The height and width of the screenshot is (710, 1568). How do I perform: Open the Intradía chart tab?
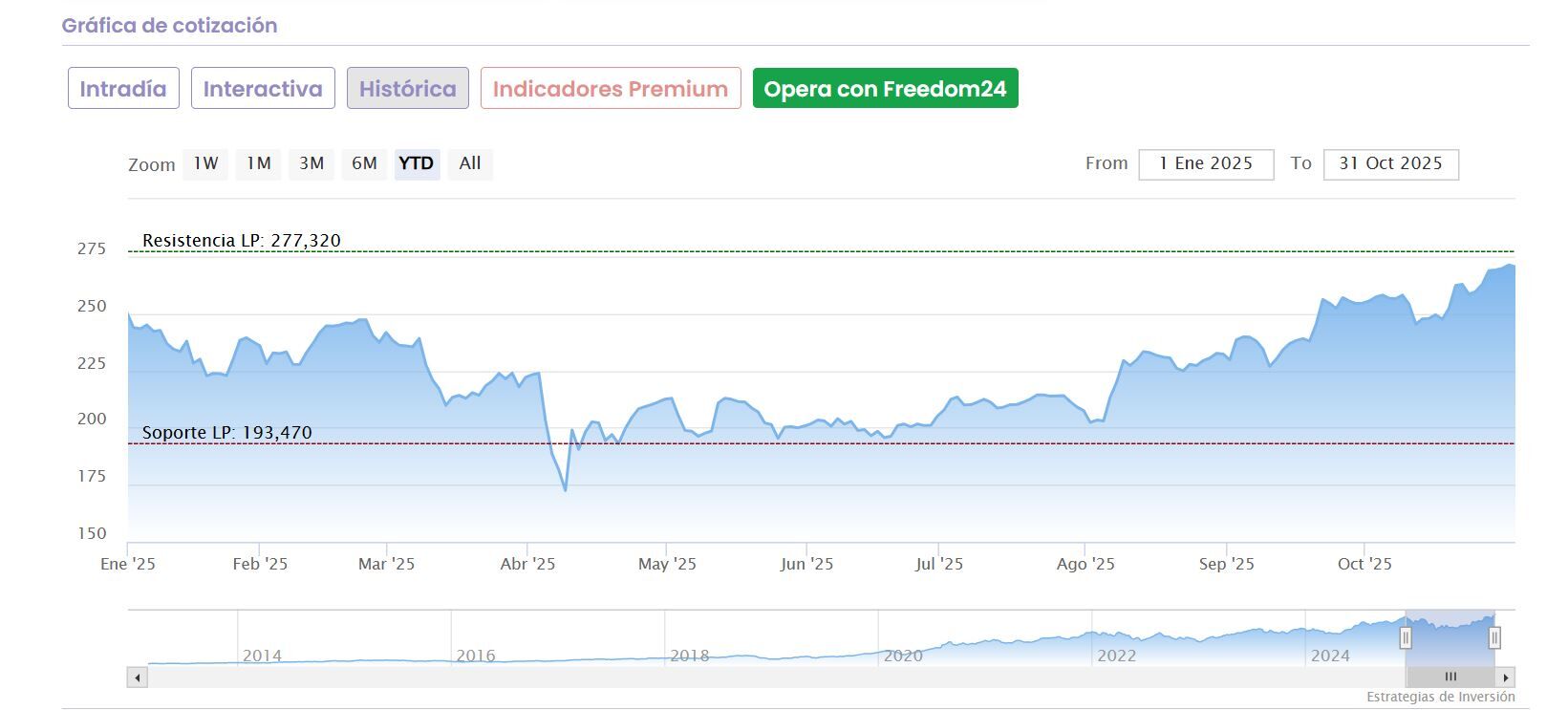123,89
